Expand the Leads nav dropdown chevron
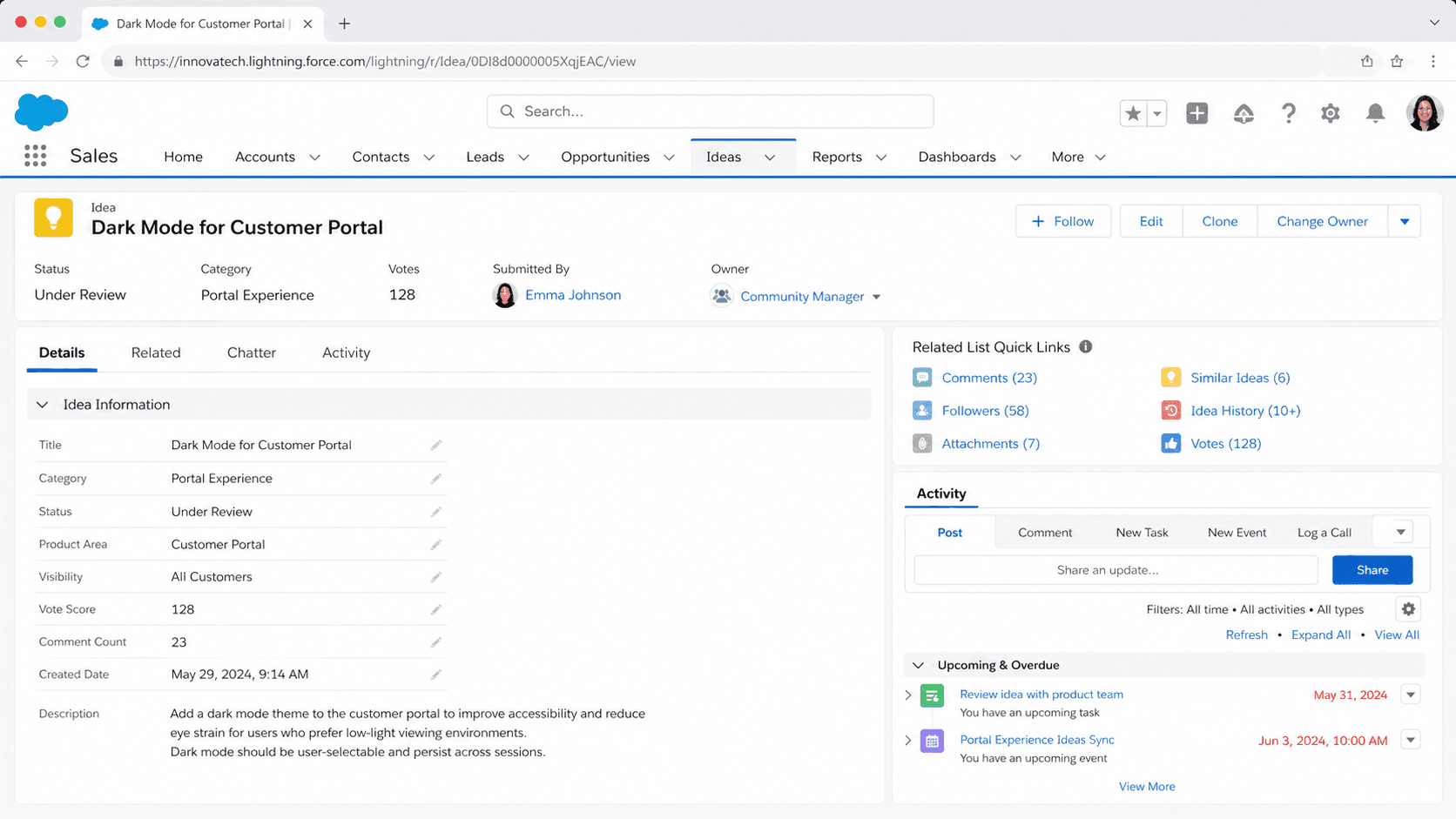The height and width of the screenshot is (819, 1456). (523, 158)
